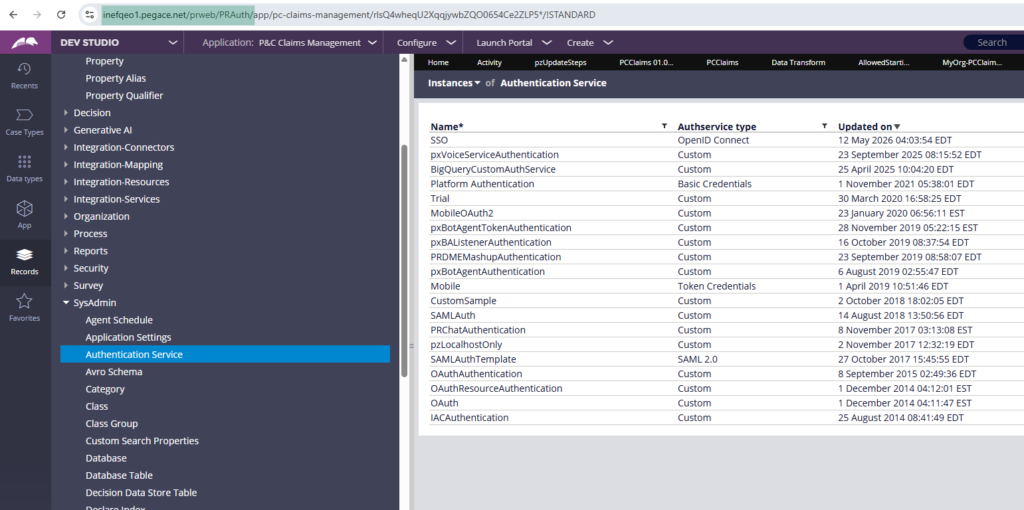Select Database Table in the tree

119,475
